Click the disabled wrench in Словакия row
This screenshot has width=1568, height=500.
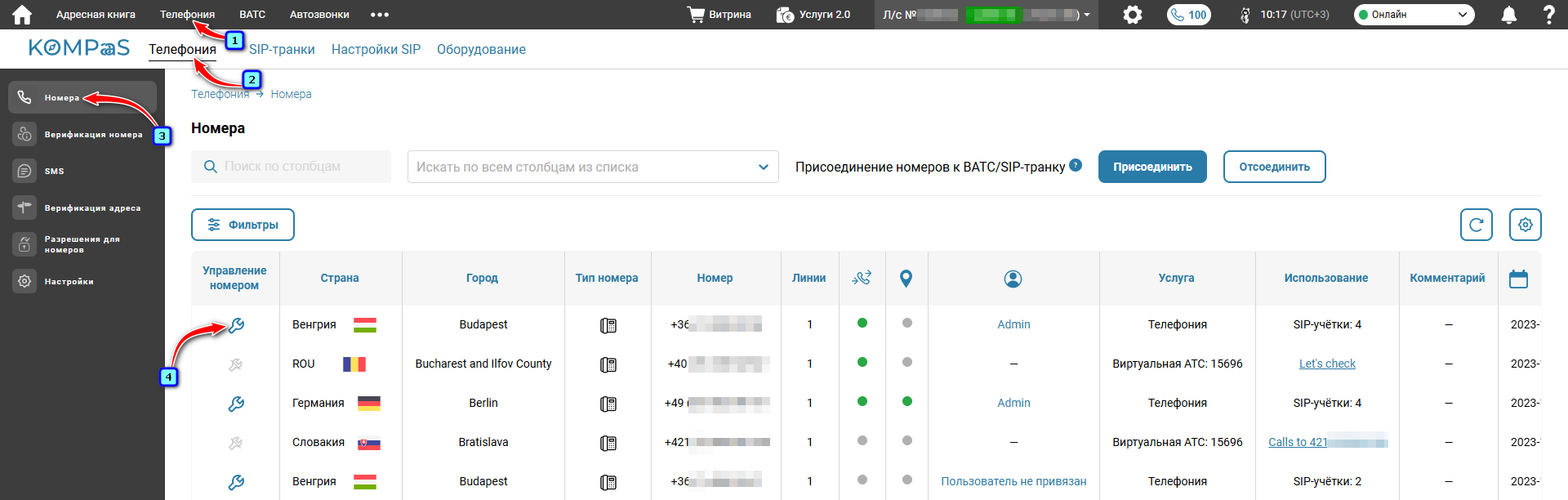pyautogui.click(x=236, y=443)
